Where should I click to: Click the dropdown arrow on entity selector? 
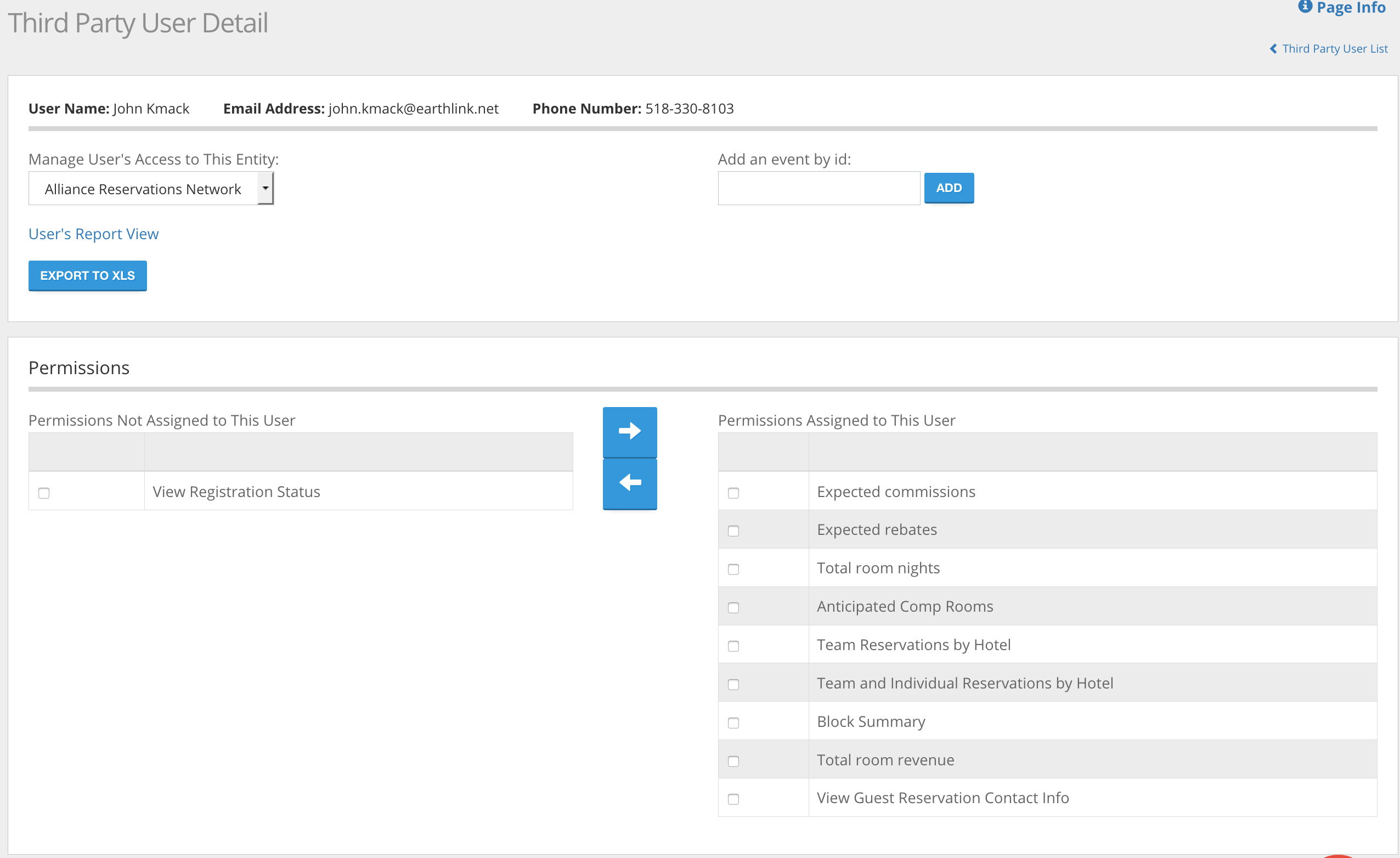coord(266,188)
